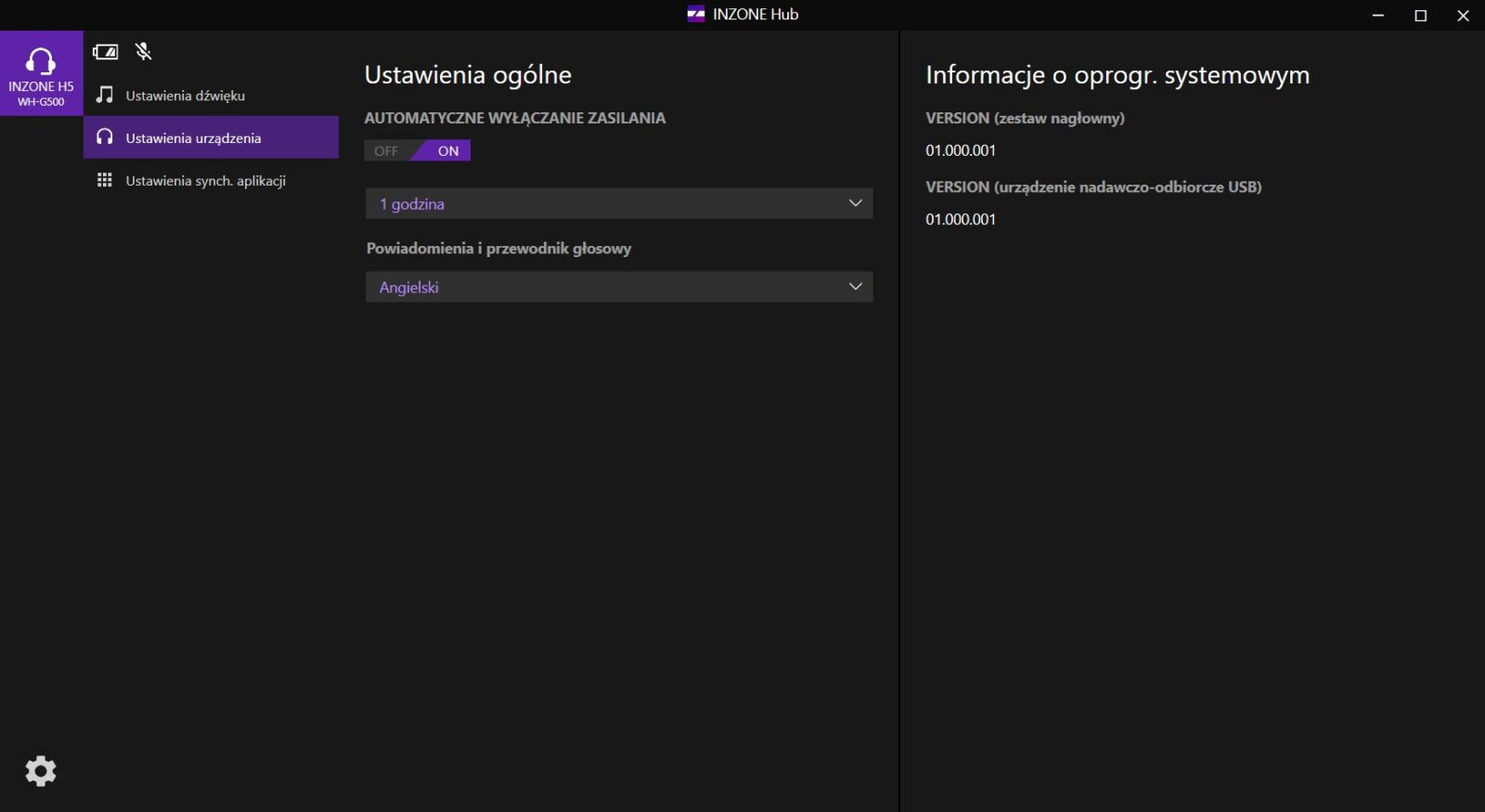Click the INZONE Hub logo in title bar
Viewport: 1485px width, 812px height.
click(x=696, y=14)
